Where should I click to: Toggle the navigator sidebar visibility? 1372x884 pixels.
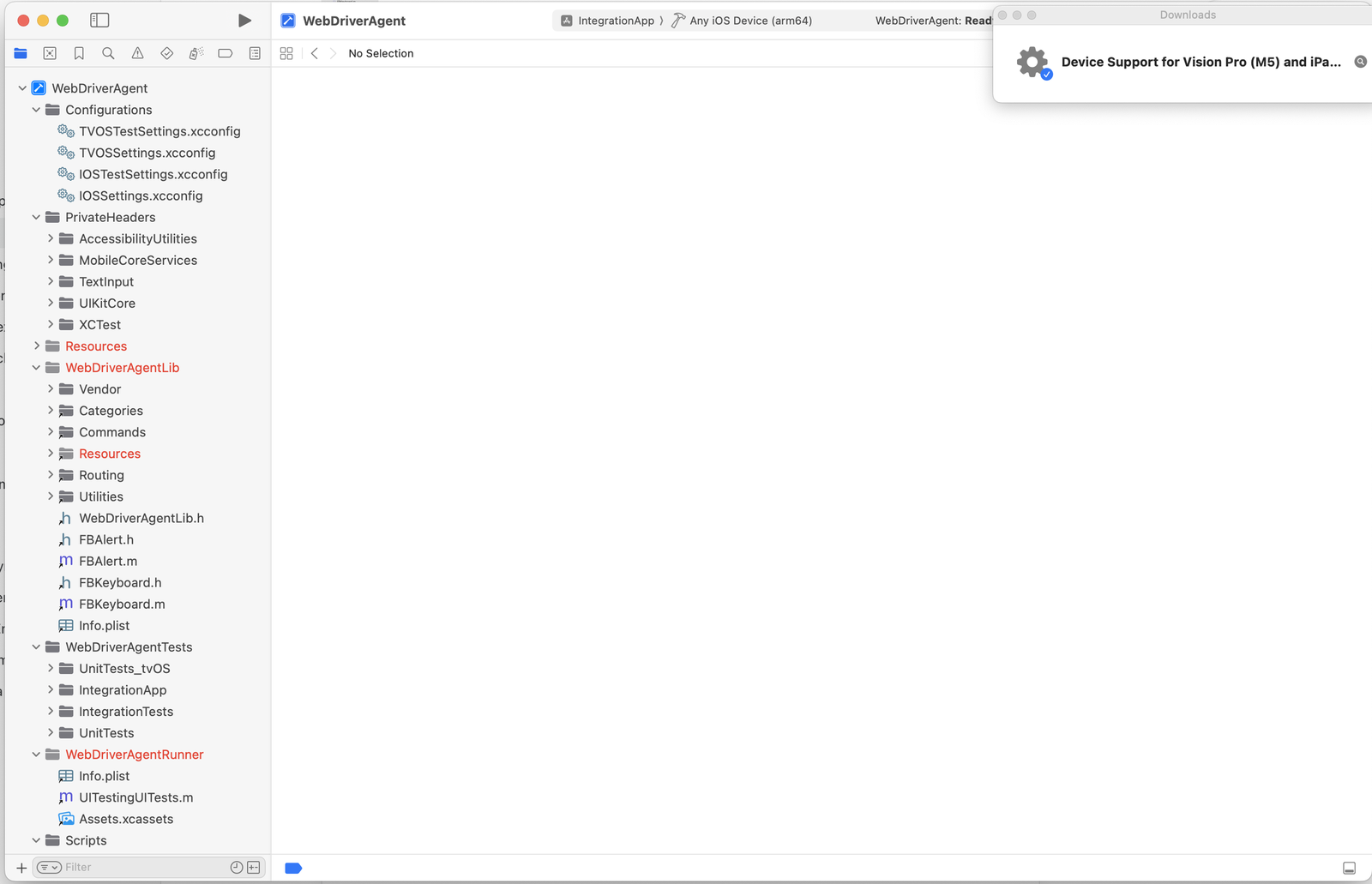[99, 20]
